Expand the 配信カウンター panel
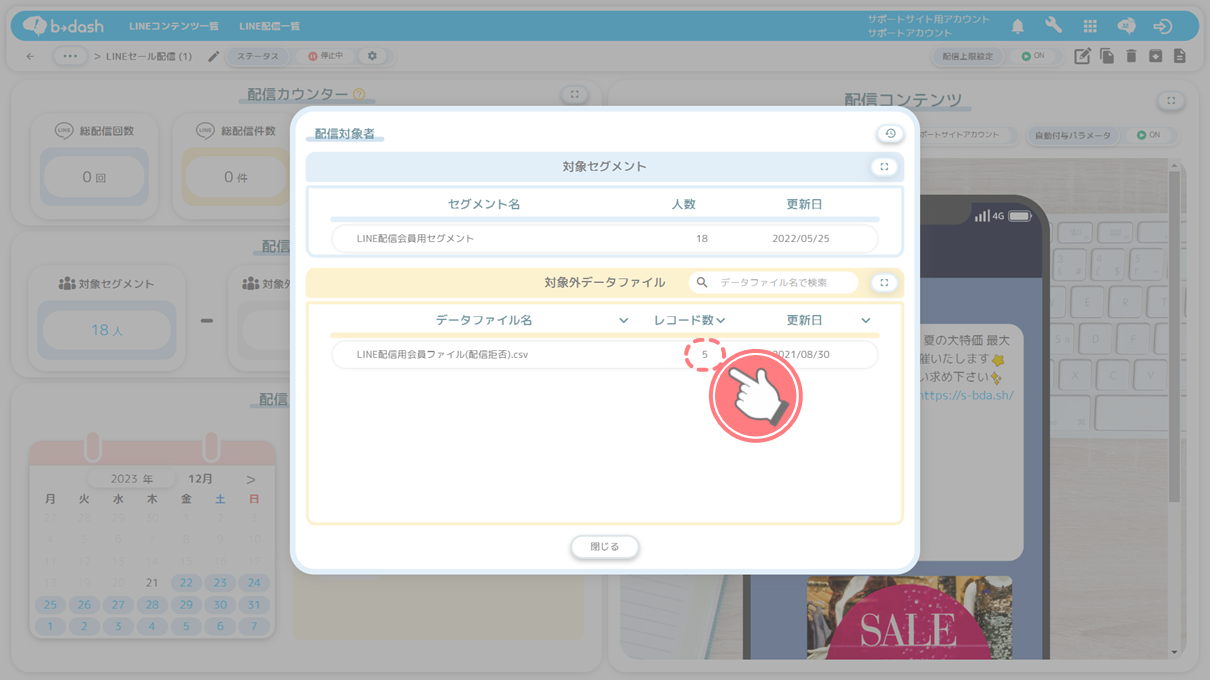Viewport: 1210px width, 680px height. point(574,94)
